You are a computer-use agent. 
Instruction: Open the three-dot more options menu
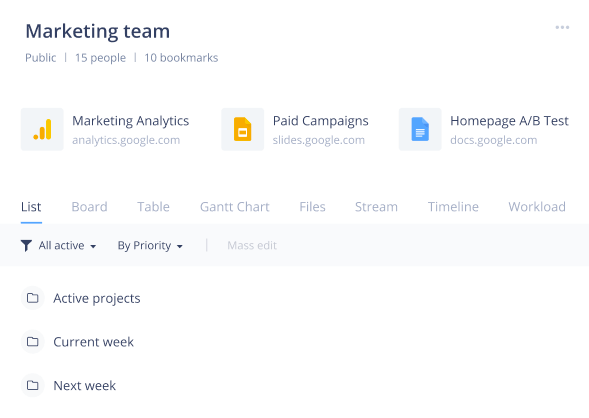coord(562,27)
